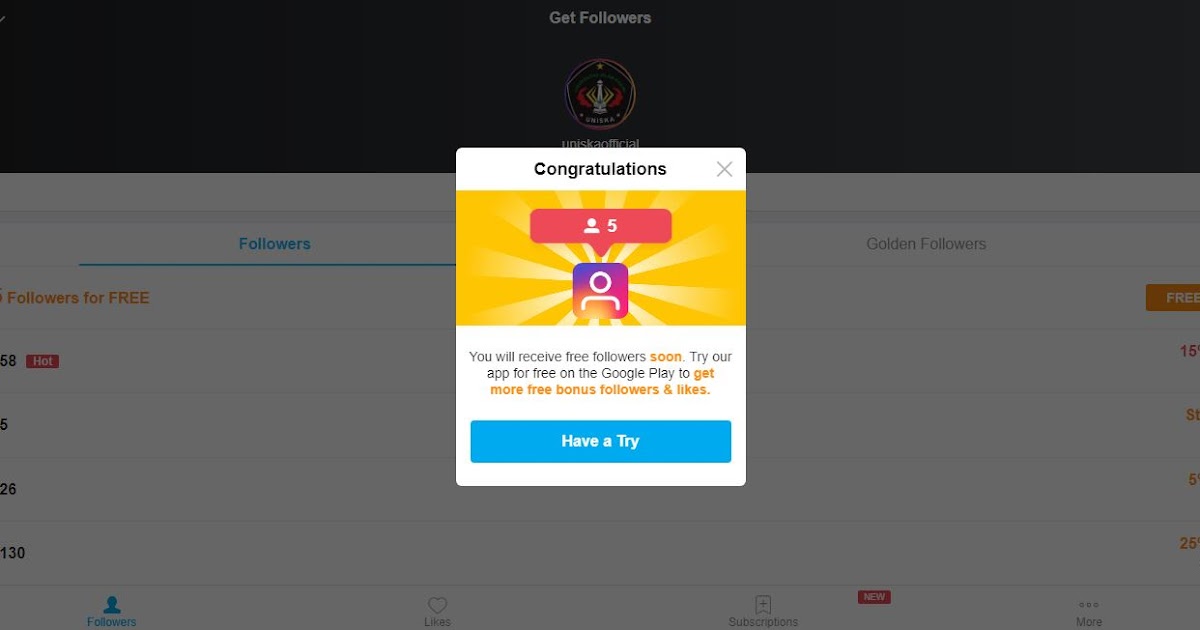The width and height of the screenshot is (1200, 630).
Task: Switch to the Golden Followers tab
Action: (926, 244)
